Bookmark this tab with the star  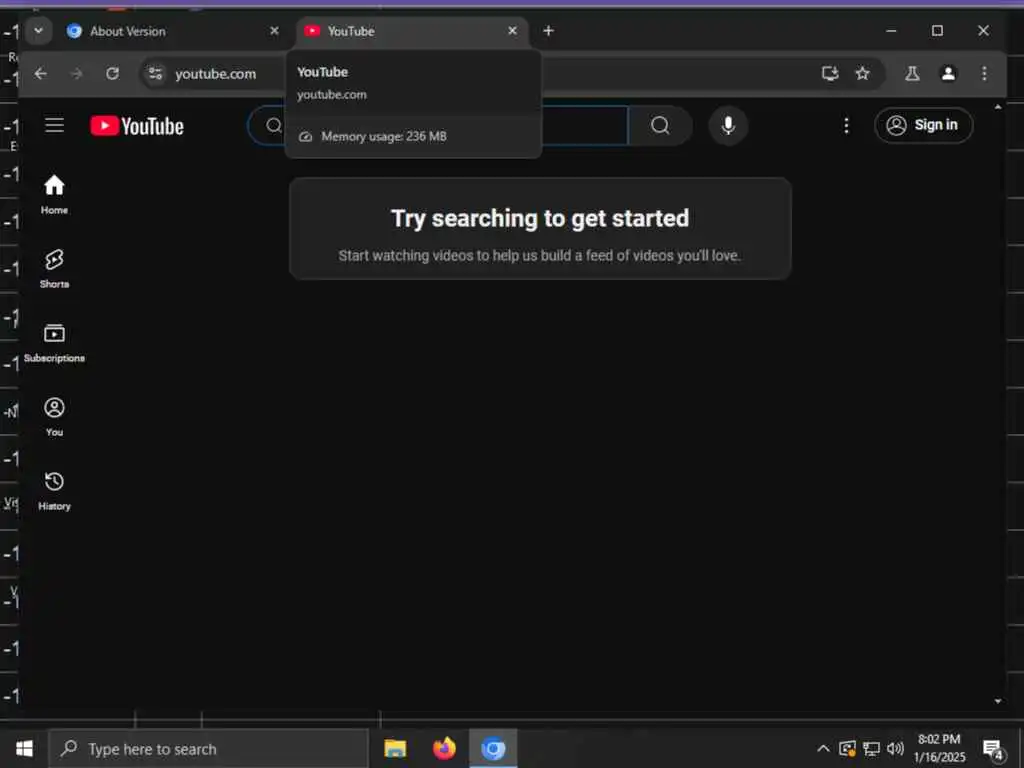tap(863, 73)
